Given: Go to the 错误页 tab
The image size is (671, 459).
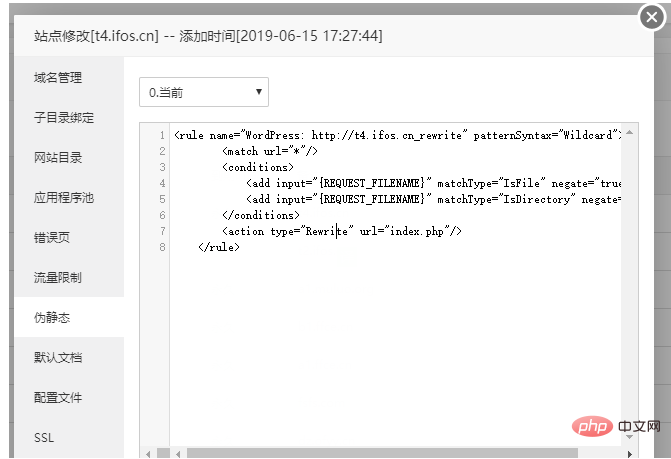Looking at the screenshot, I should pos(52,237).
